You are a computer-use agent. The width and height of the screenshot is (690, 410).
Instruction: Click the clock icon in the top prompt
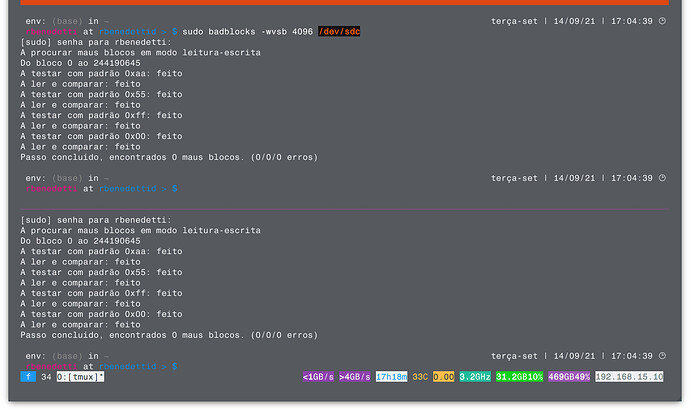[x=663, y=21]
